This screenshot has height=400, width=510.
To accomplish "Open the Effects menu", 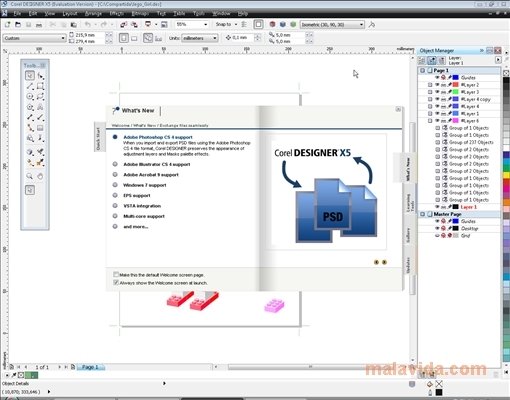I will [x=116, y=13].
